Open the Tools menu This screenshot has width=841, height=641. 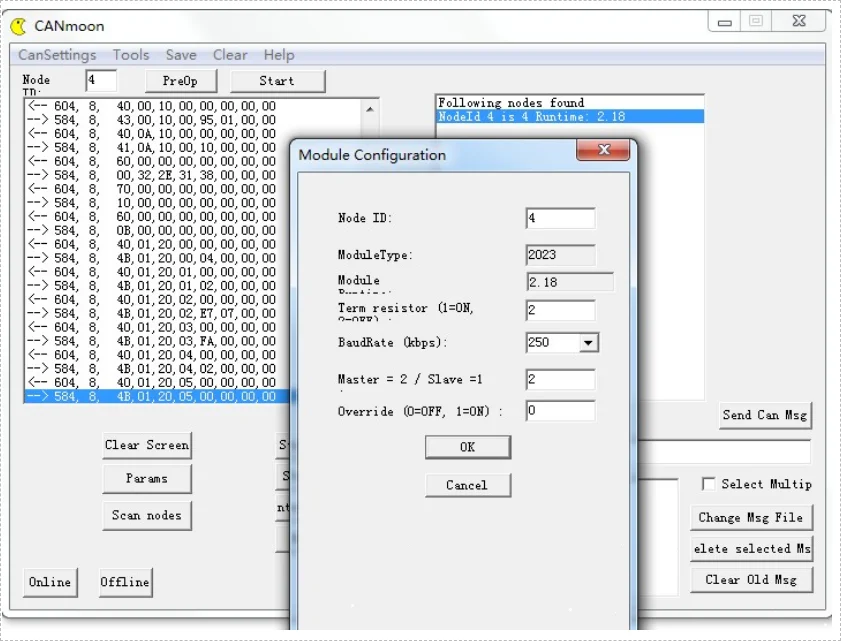pos(131,55)
